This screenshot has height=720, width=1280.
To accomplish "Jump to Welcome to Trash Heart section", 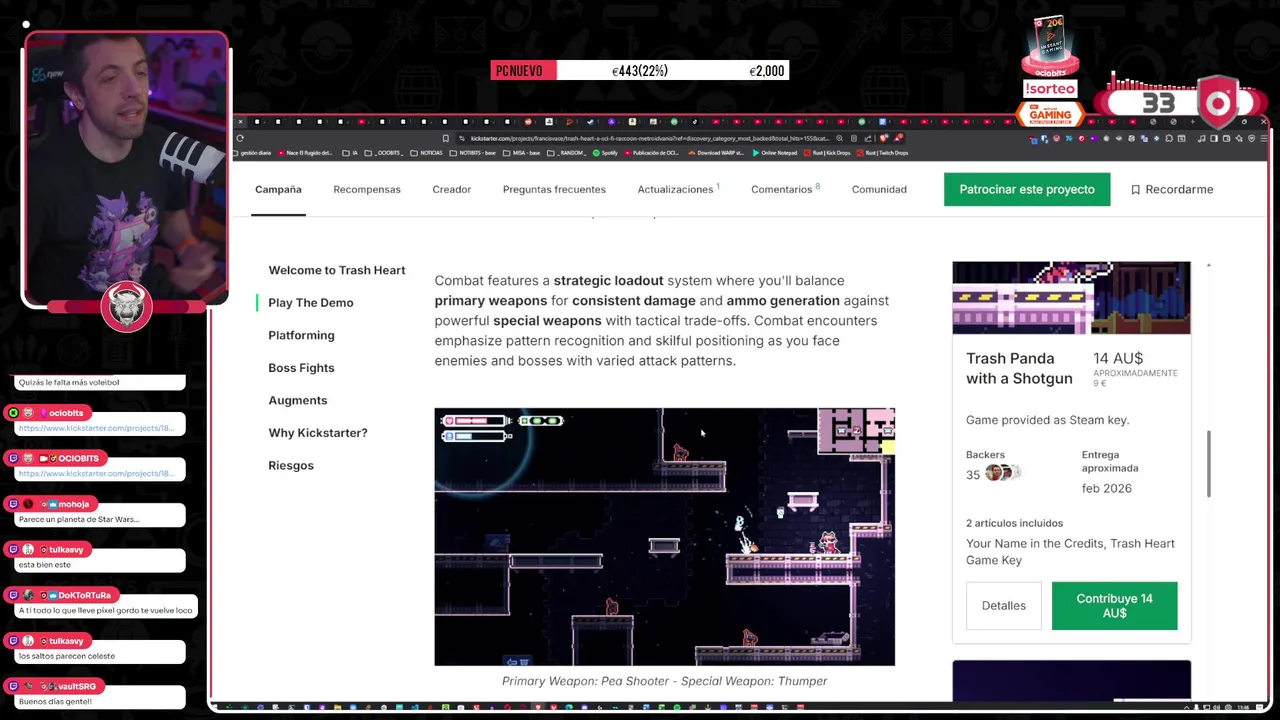I will click(336, 270).
